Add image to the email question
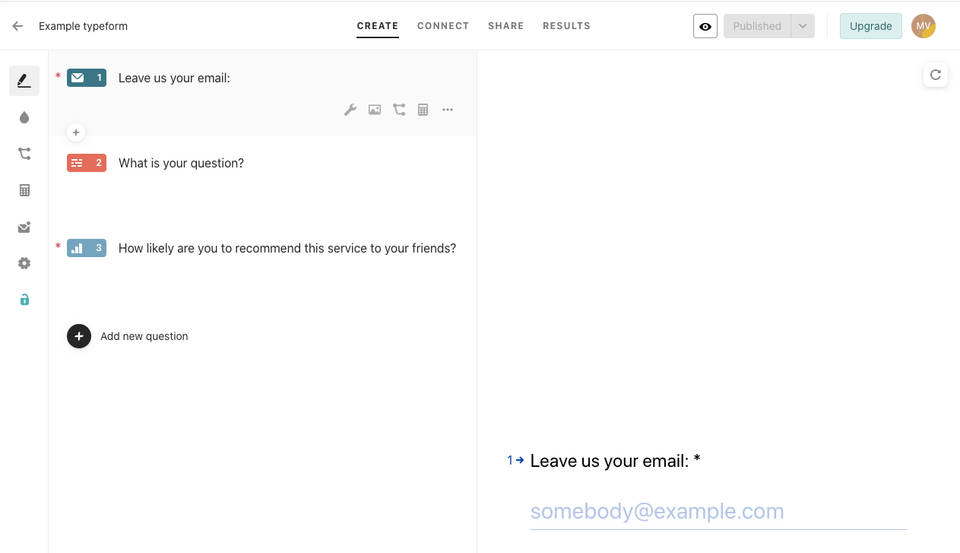960x553 pixels. coord(374,110)
